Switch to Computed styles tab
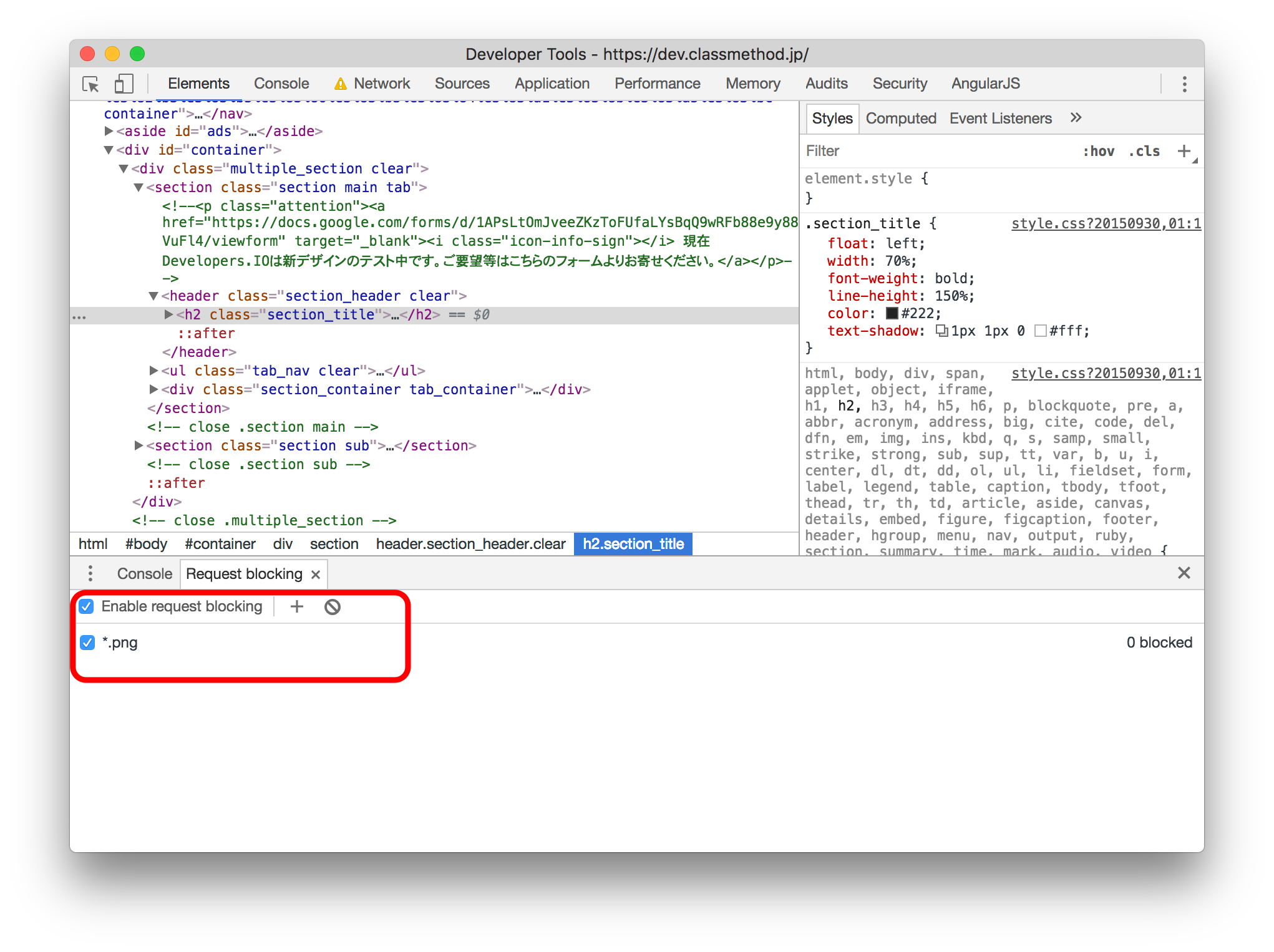Image resolution: width=1274 pixels, height=952 pixels. 901,119
